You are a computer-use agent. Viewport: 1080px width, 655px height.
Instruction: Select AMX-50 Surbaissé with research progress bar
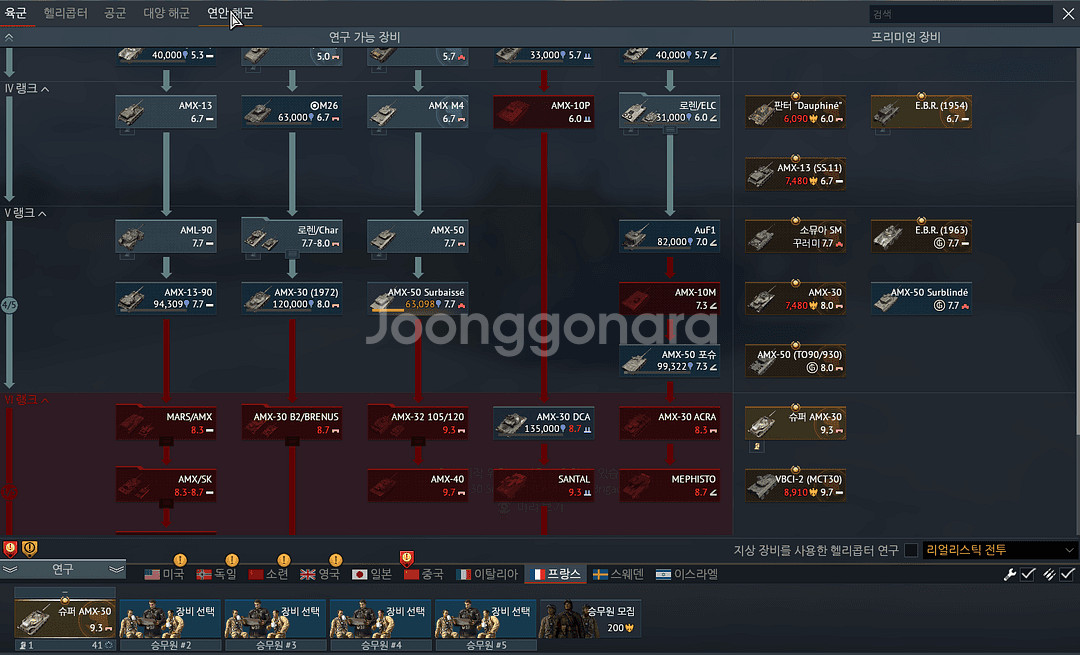tap(417, 299)
